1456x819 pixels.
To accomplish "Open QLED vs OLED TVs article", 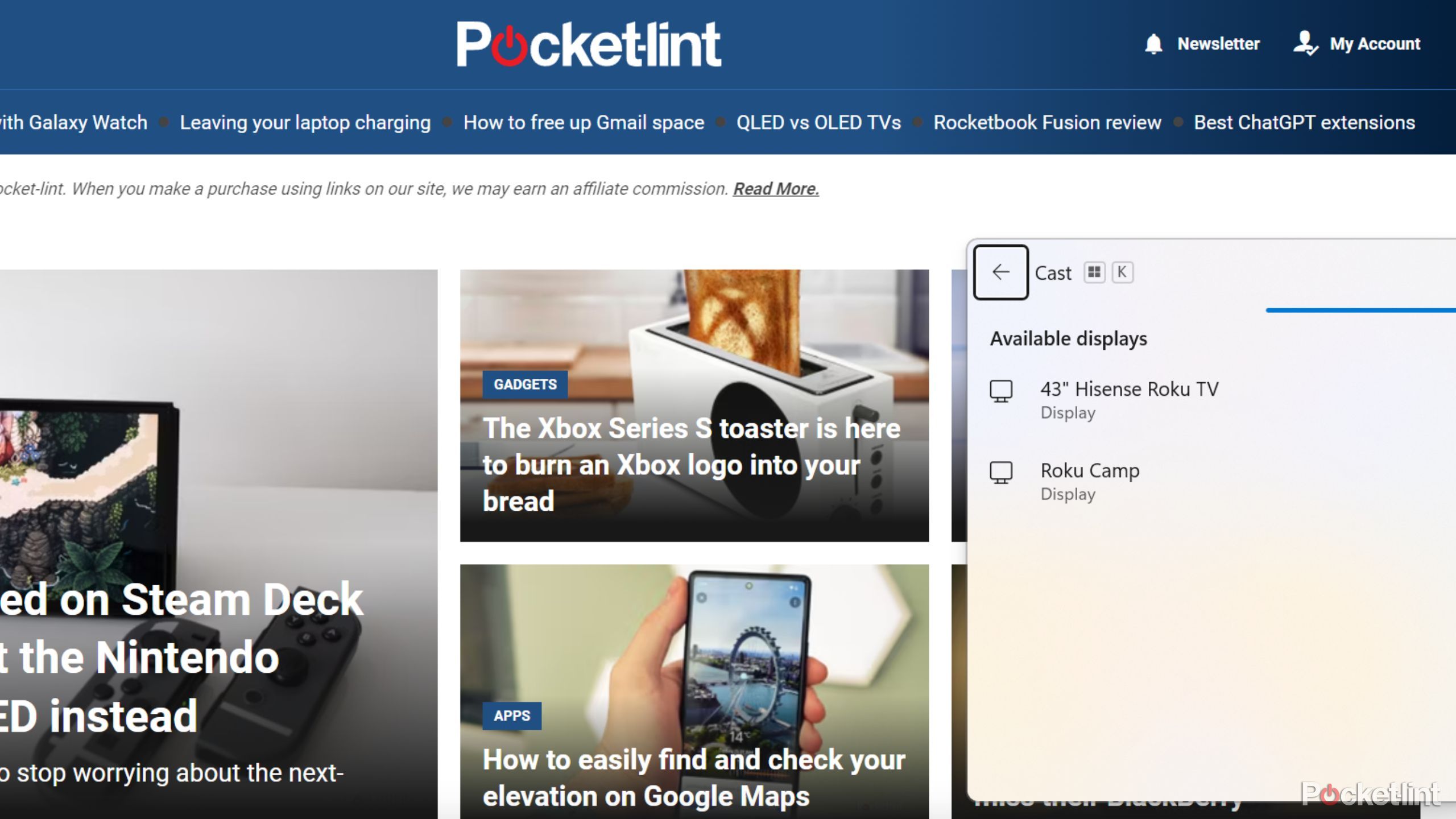I will coord(818,122).
